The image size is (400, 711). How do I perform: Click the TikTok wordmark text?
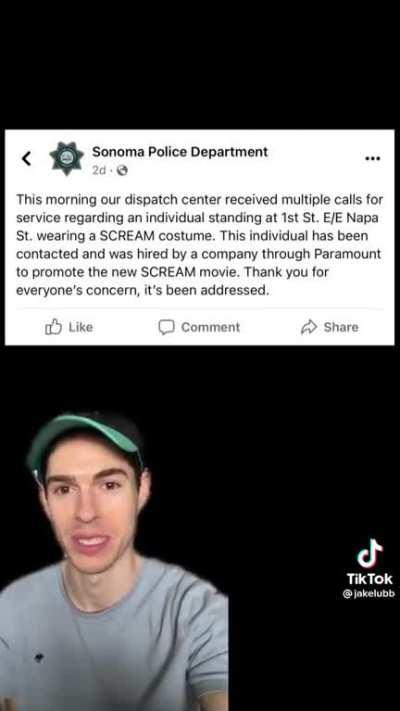tap(370, 579)
